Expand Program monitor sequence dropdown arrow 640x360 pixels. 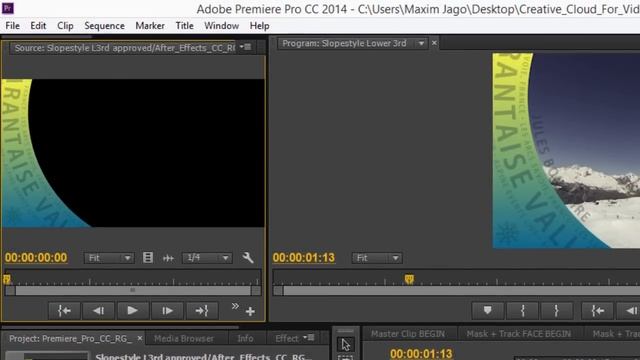[x=421, y=43]
